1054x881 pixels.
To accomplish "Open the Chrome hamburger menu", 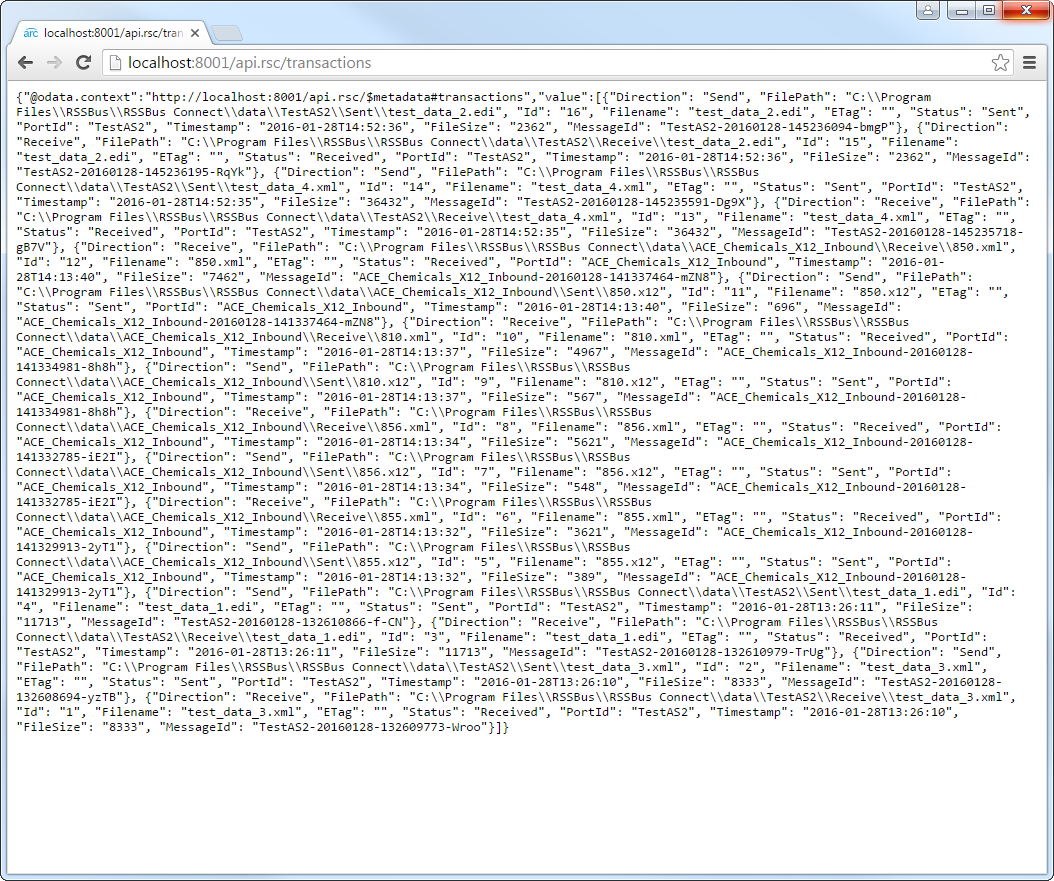I will point(1030,63).
